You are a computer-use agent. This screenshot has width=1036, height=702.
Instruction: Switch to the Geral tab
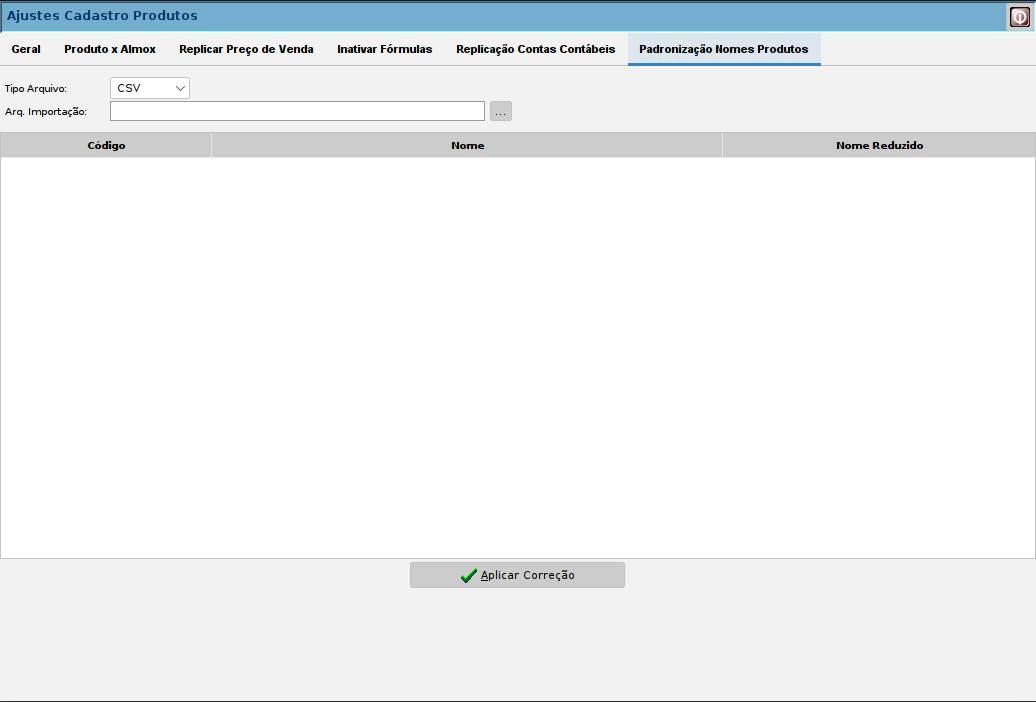[x=26, y=49]
